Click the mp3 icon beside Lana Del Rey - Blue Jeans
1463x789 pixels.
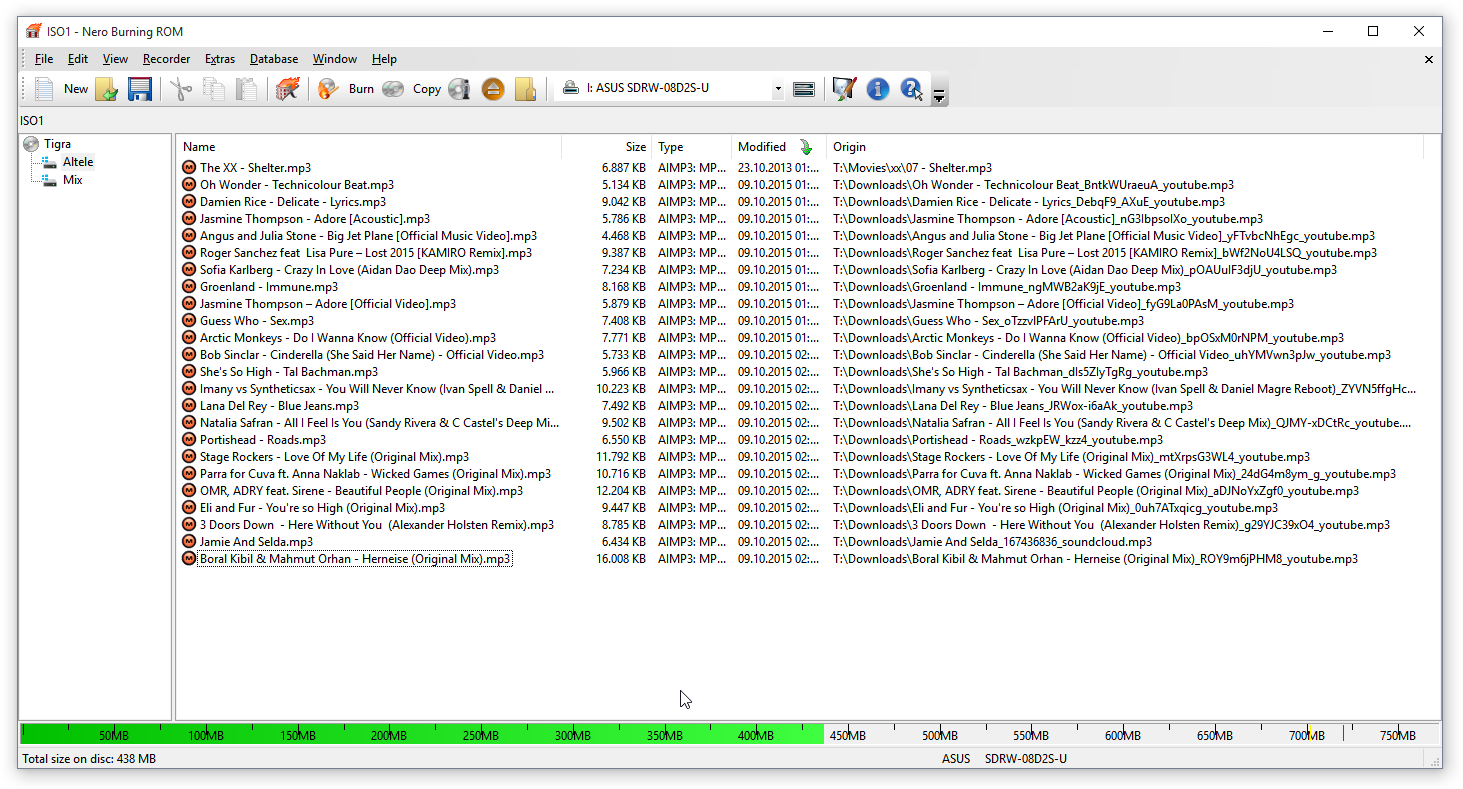coord(189,406)
